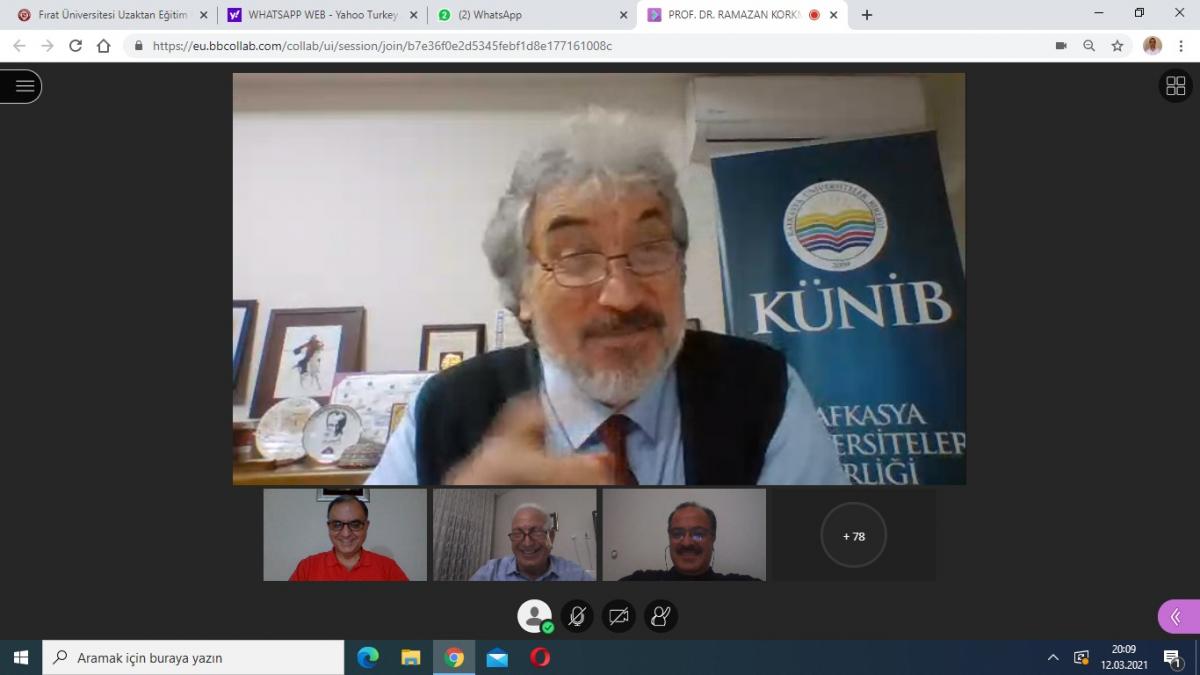The image size is (1200, 675).
Task: Go forward with the browser forward arrow
Action: pyautogui.click(x=47, y=46)
